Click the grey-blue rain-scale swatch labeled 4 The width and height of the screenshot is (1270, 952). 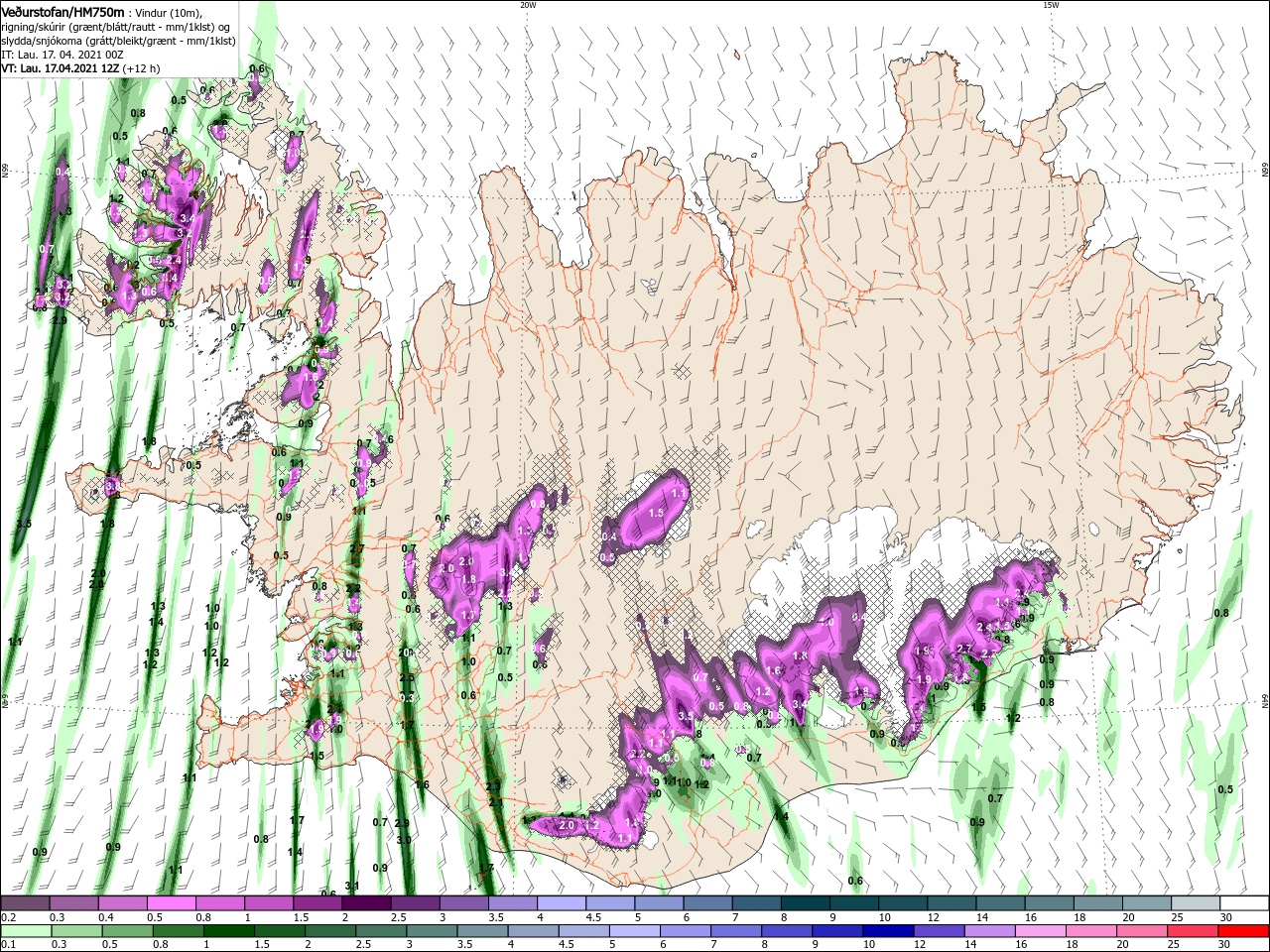click(x=533, y=931)
